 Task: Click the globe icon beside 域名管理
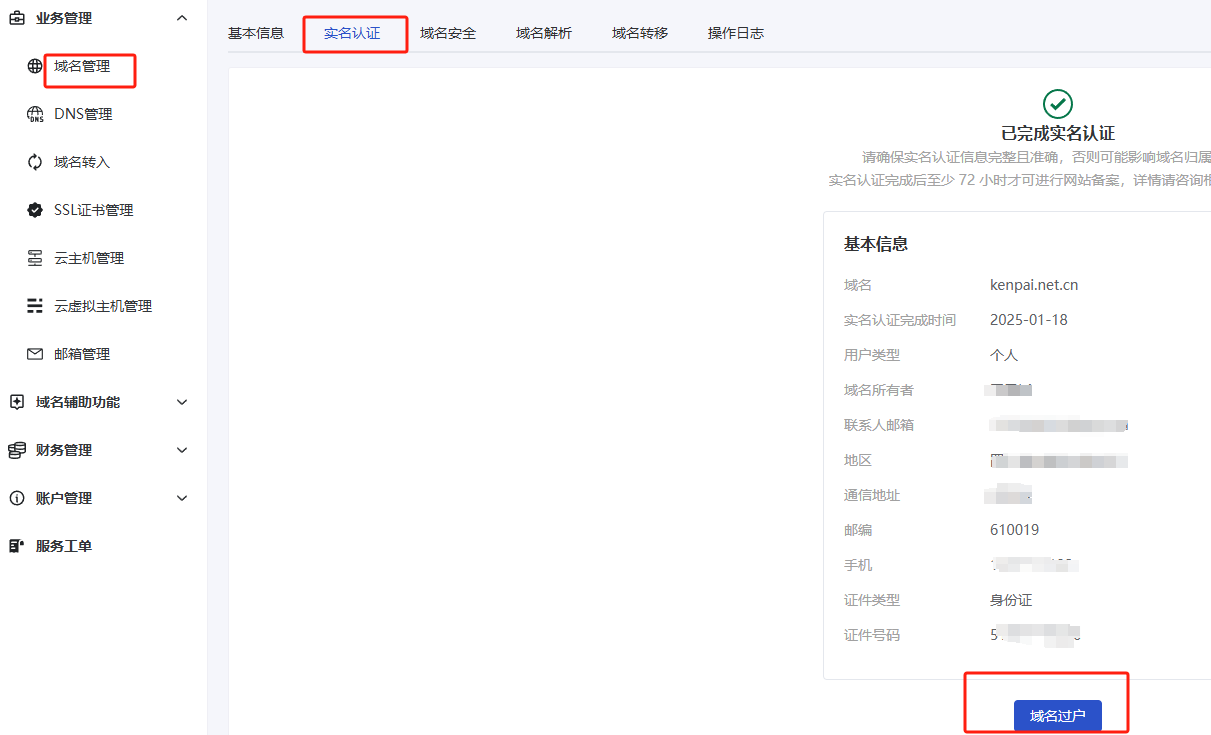[x=35, y=67]
